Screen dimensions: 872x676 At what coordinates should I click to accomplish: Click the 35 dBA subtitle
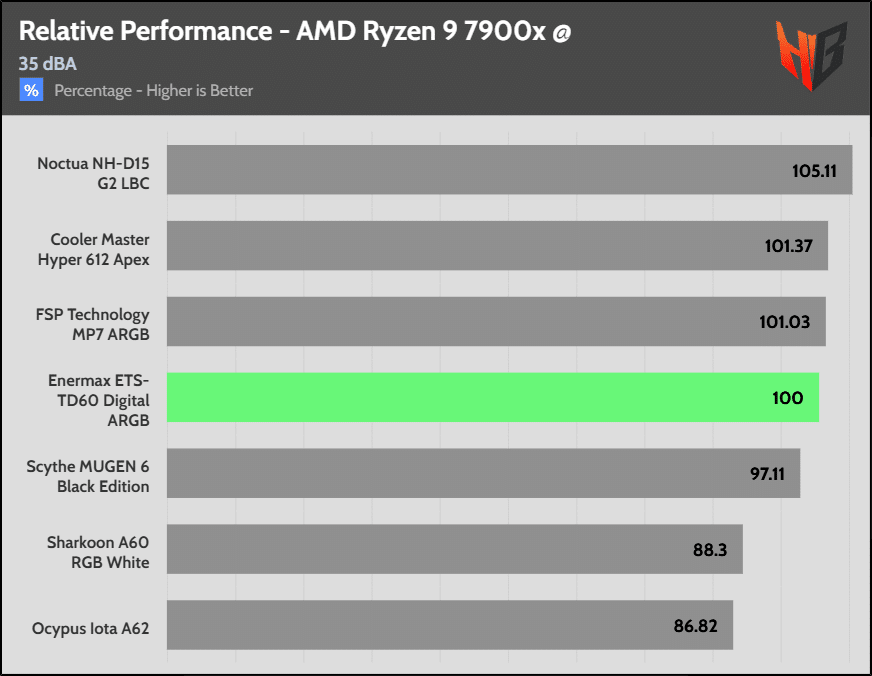48,64
